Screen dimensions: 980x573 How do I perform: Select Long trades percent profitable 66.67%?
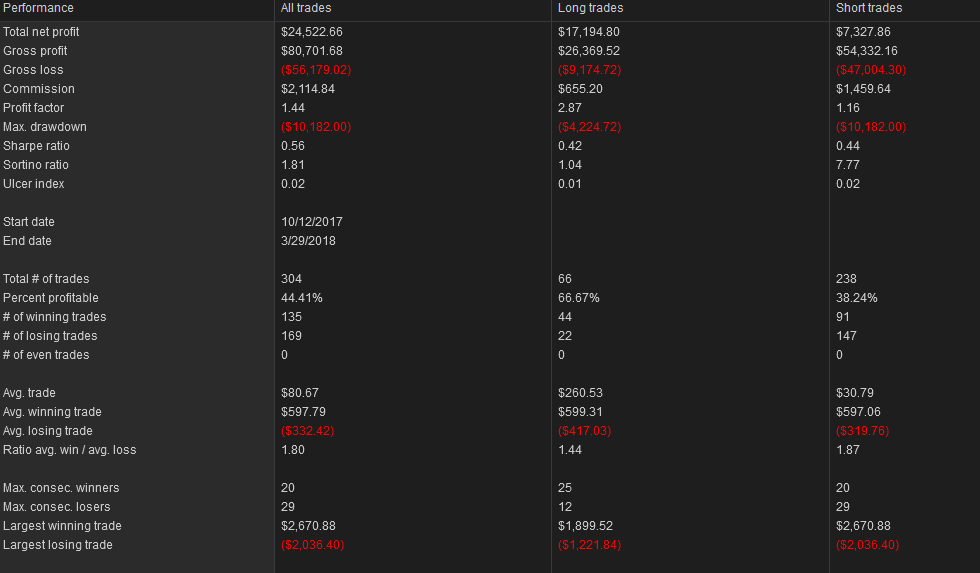tap(579, 298)
